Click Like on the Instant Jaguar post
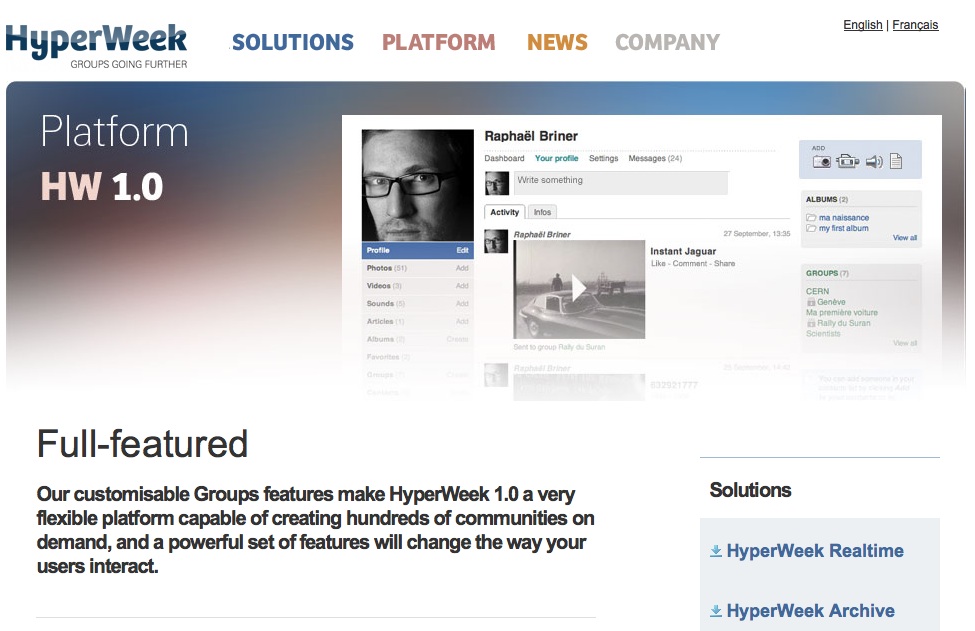The width and height of the screenshot is (975, 631). click(658, 264)
